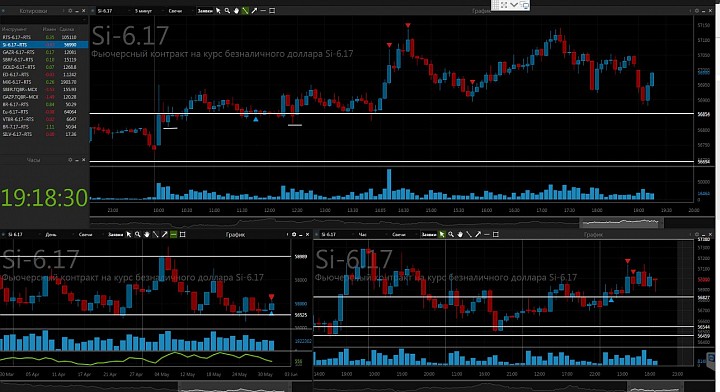
Task: Click the top chart's horizontal scroll navigator thumb
Action: [x=621, y=223]
